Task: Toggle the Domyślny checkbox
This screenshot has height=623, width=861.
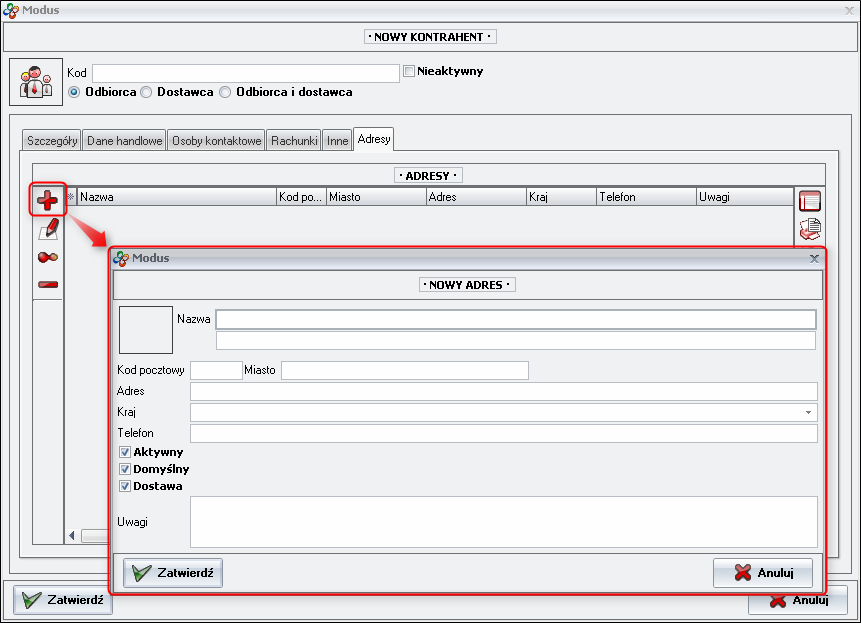Action: tap(125, 469)
